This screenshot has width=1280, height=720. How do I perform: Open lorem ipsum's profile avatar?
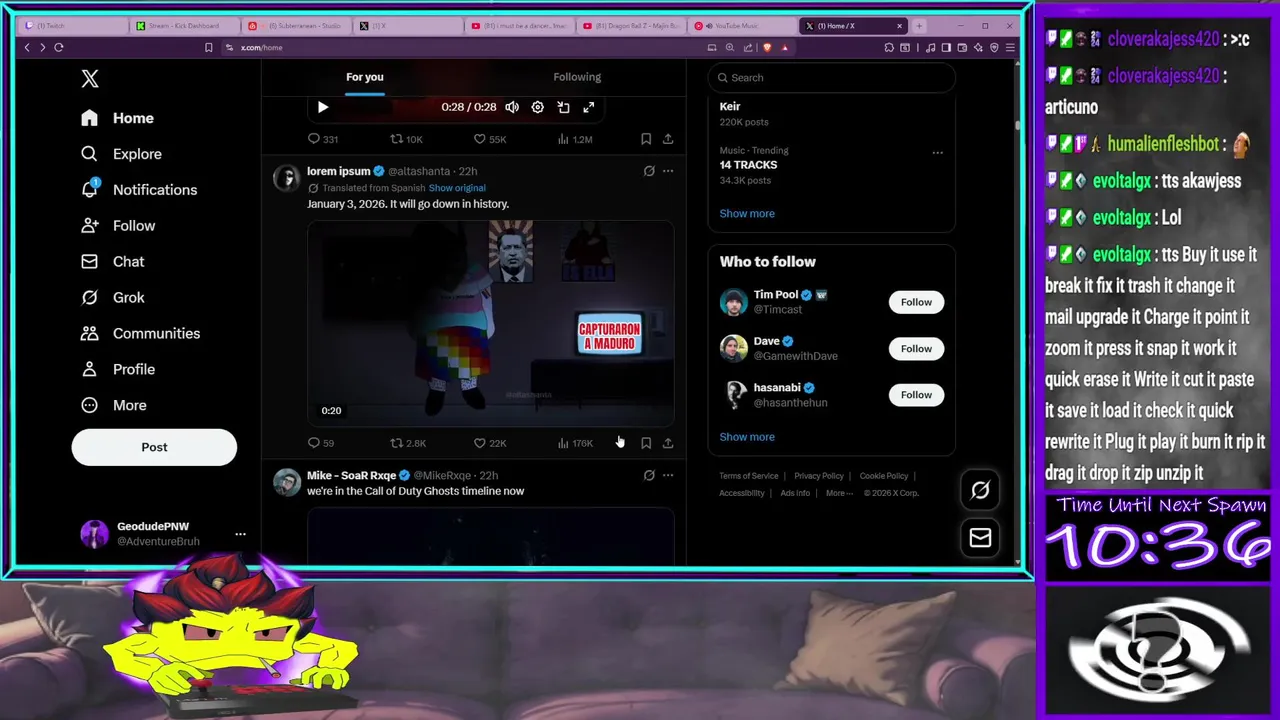click(x=287, y=178)
